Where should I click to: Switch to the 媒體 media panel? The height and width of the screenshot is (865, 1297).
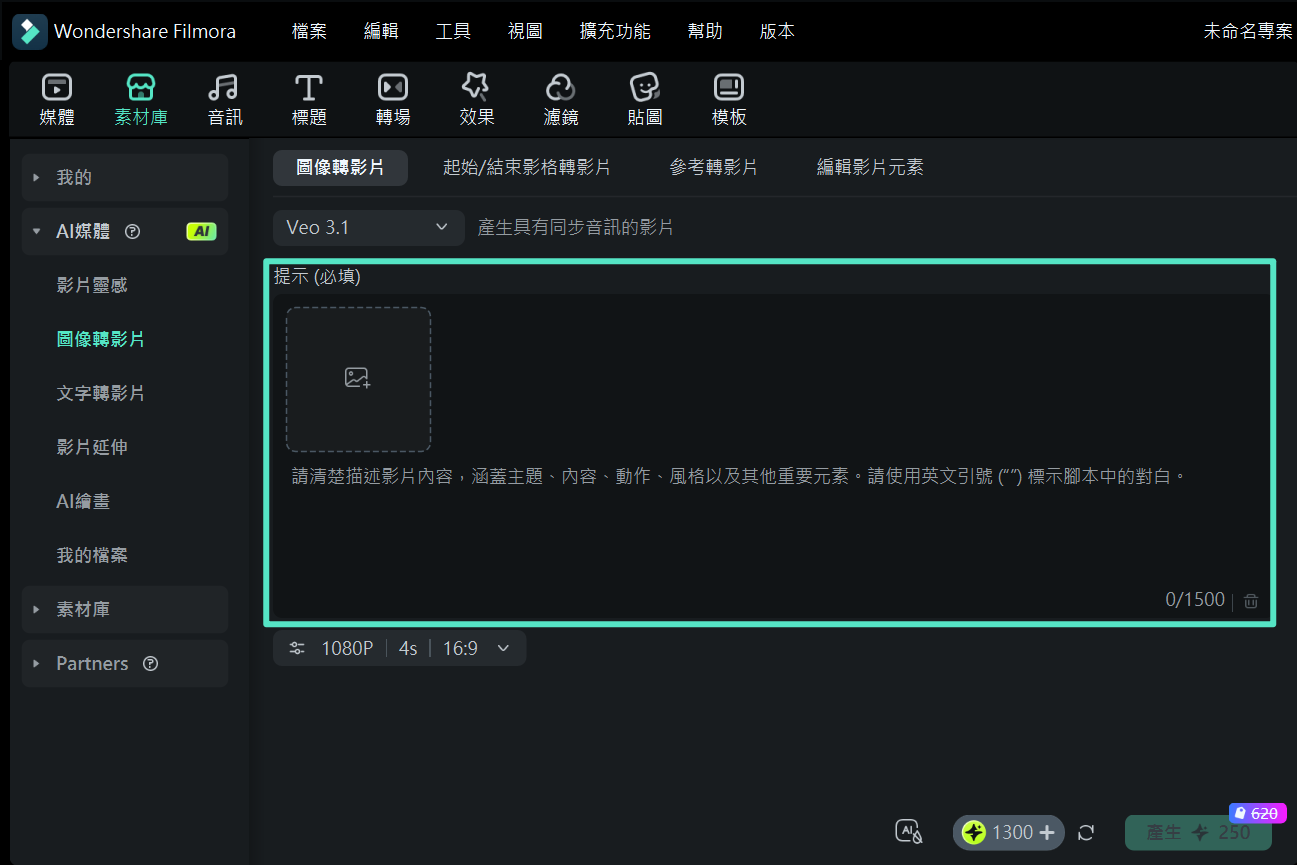tap(57, 98)
